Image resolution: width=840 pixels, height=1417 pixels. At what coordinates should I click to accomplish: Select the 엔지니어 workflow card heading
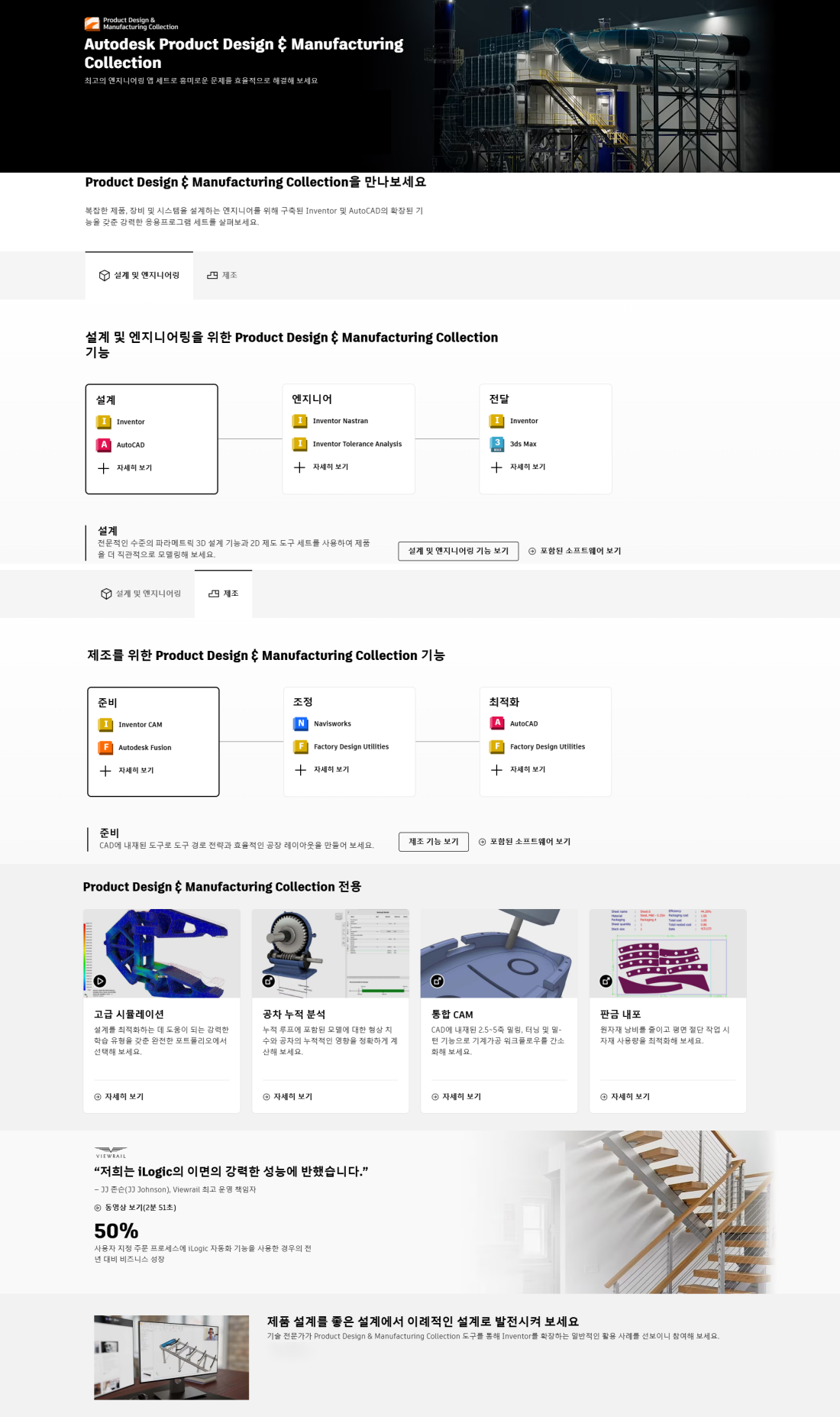[x=312, y=400]
